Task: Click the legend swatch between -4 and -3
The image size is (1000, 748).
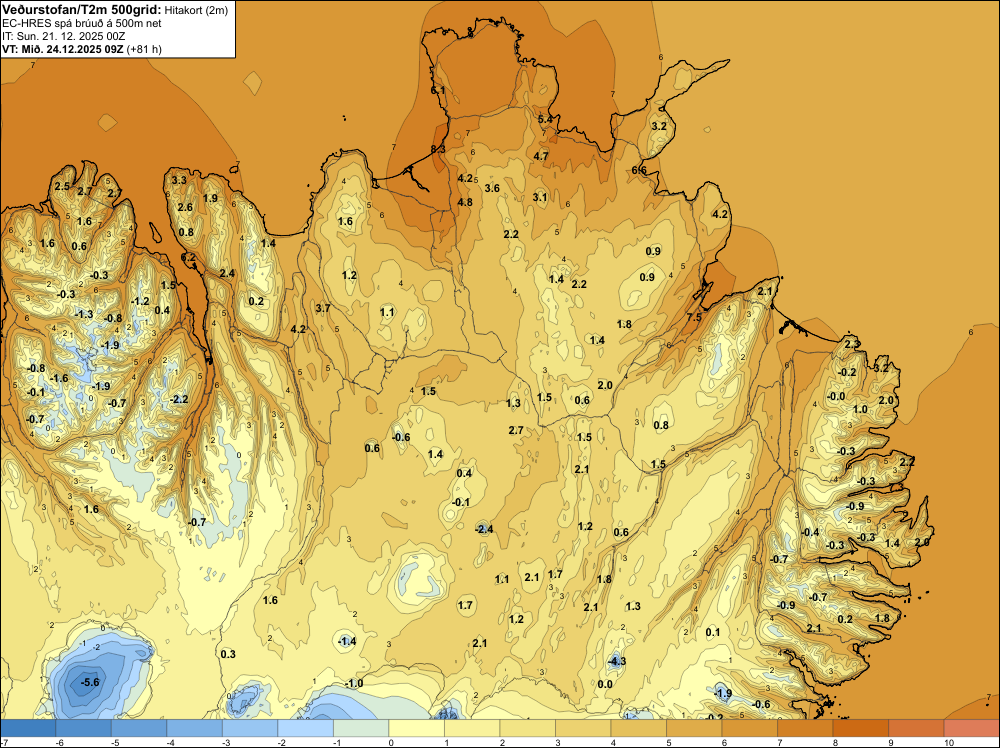Action: [x=195, y=728]
